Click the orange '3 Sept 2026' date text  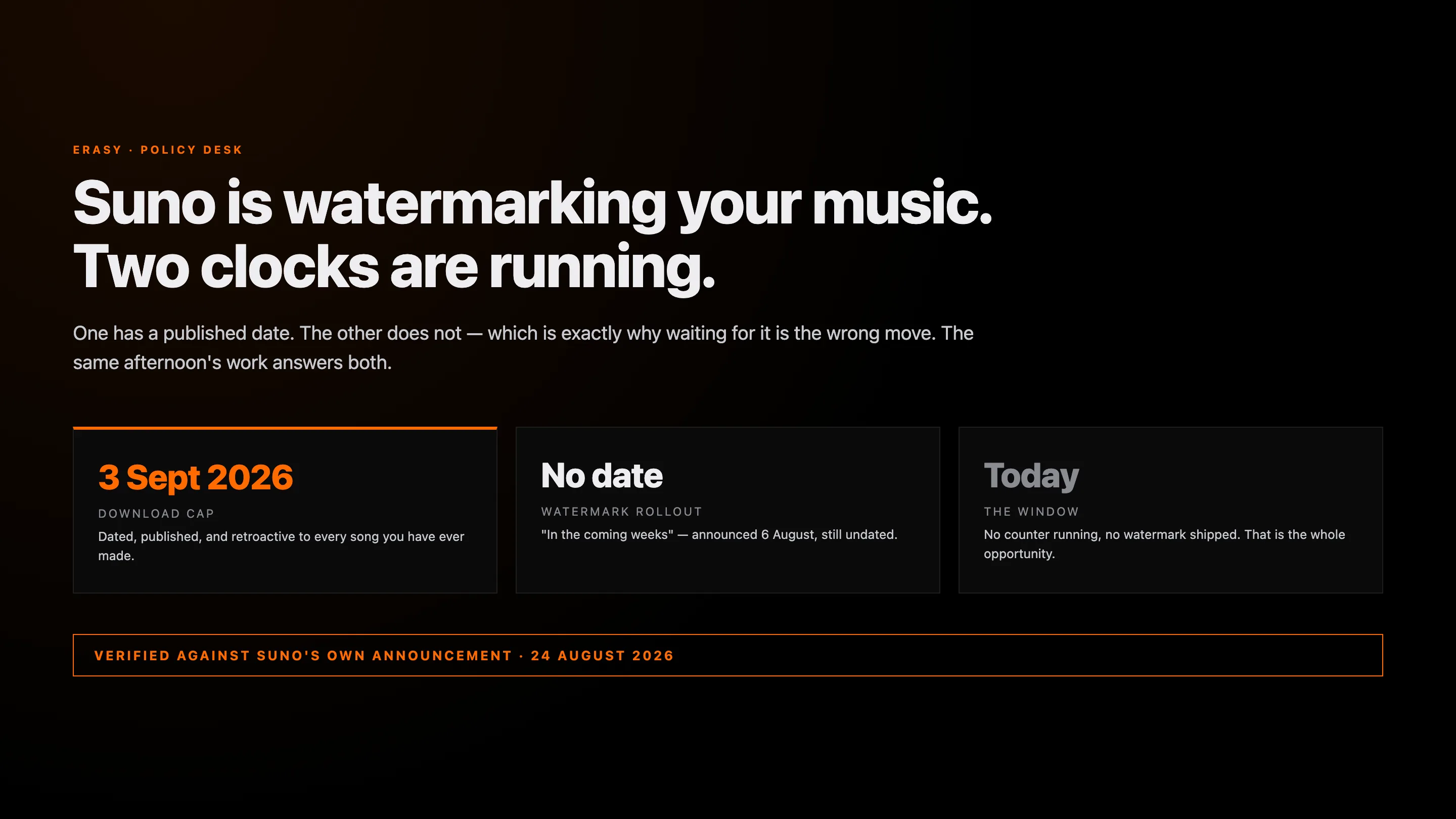pos(196,478)
